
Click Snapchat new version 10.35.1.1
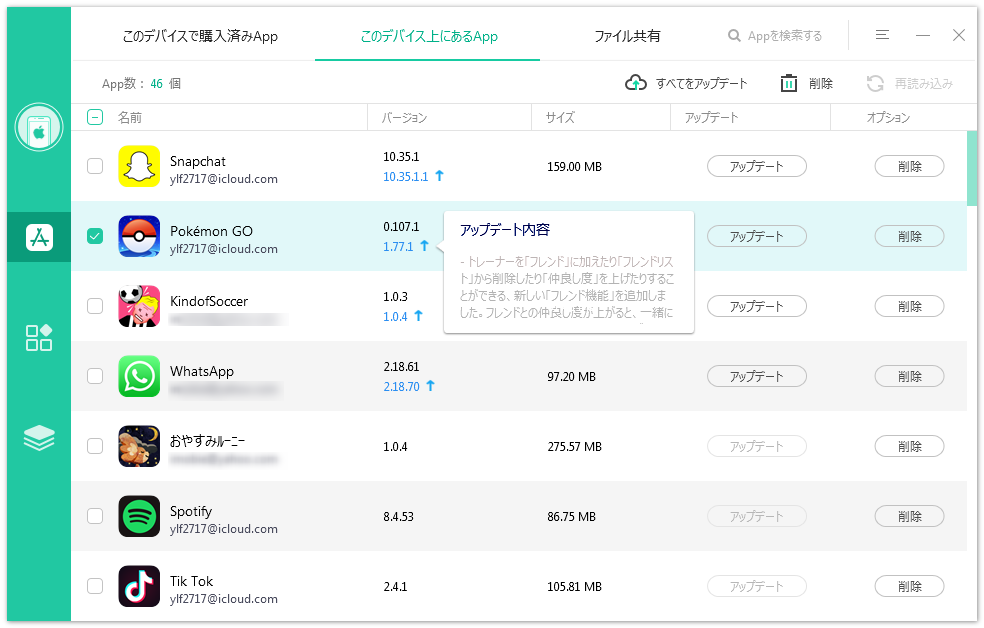point(405,176)
